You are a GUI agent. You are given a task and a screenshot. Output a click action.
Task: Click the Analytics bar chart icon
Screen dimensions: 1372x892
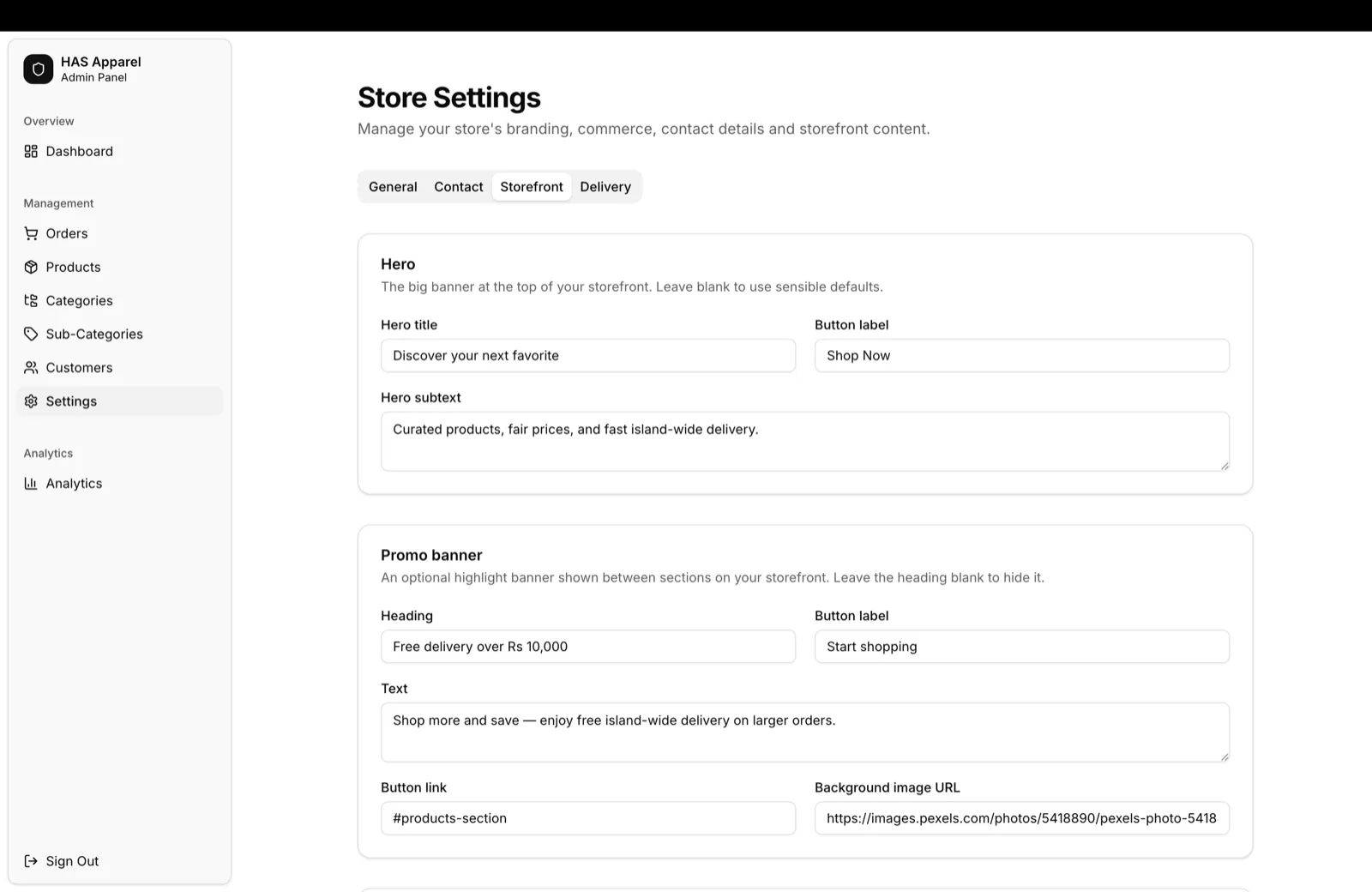(x=31, y=484)
